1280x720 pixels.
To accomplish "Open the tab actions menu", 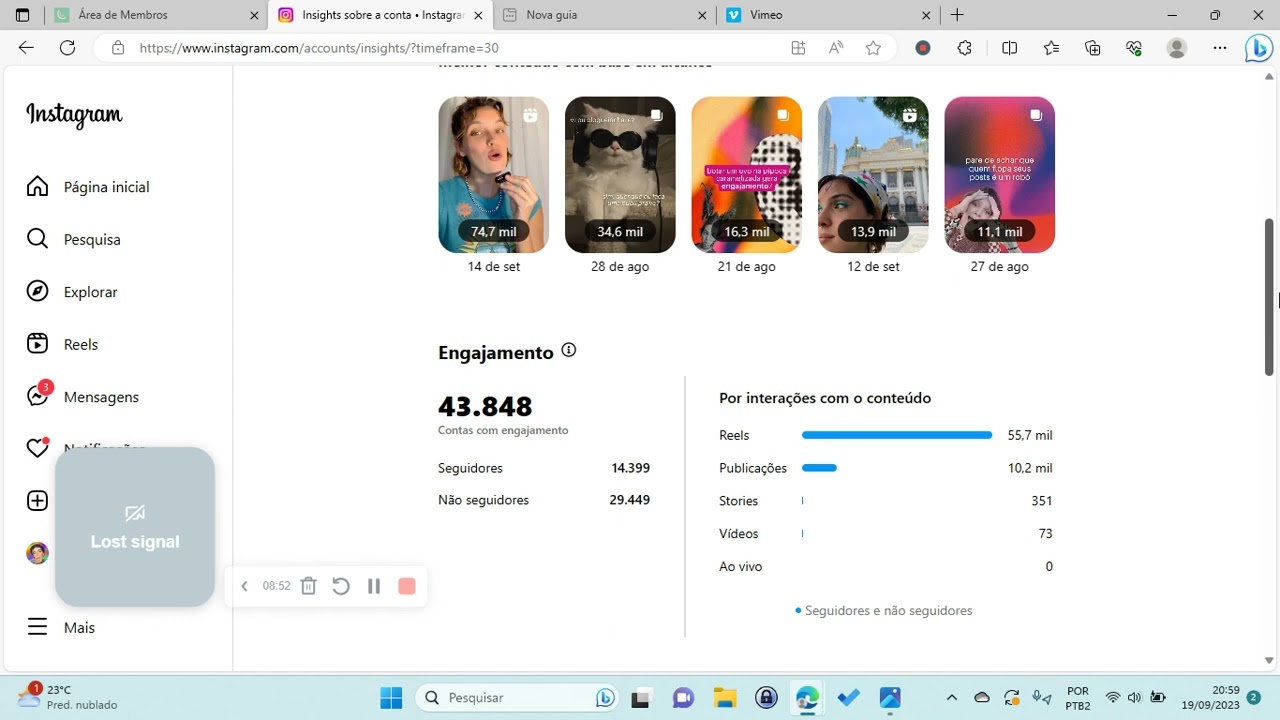I will [x=22, y=15].
